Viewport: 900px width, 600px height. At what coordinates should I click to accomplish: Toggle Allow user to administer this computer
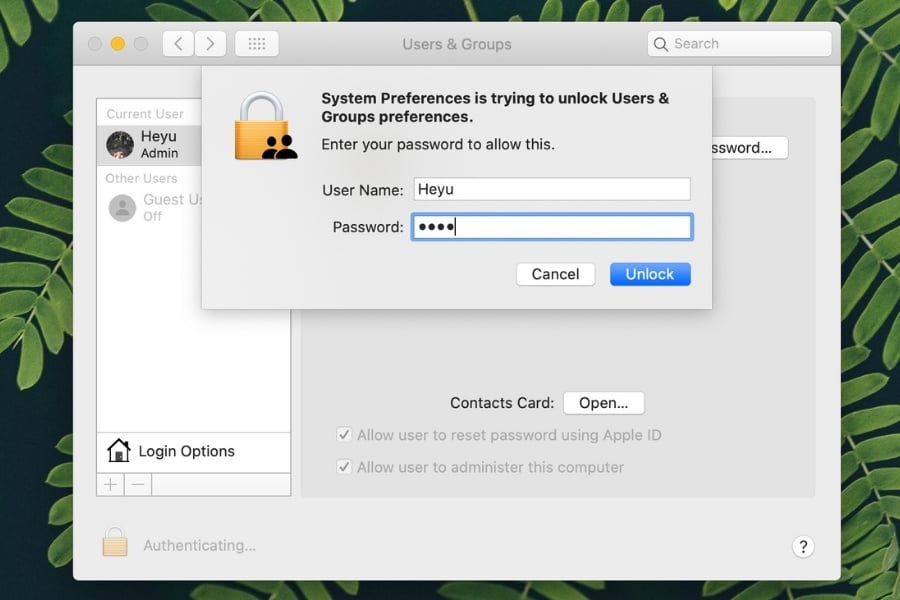(344, 467)
